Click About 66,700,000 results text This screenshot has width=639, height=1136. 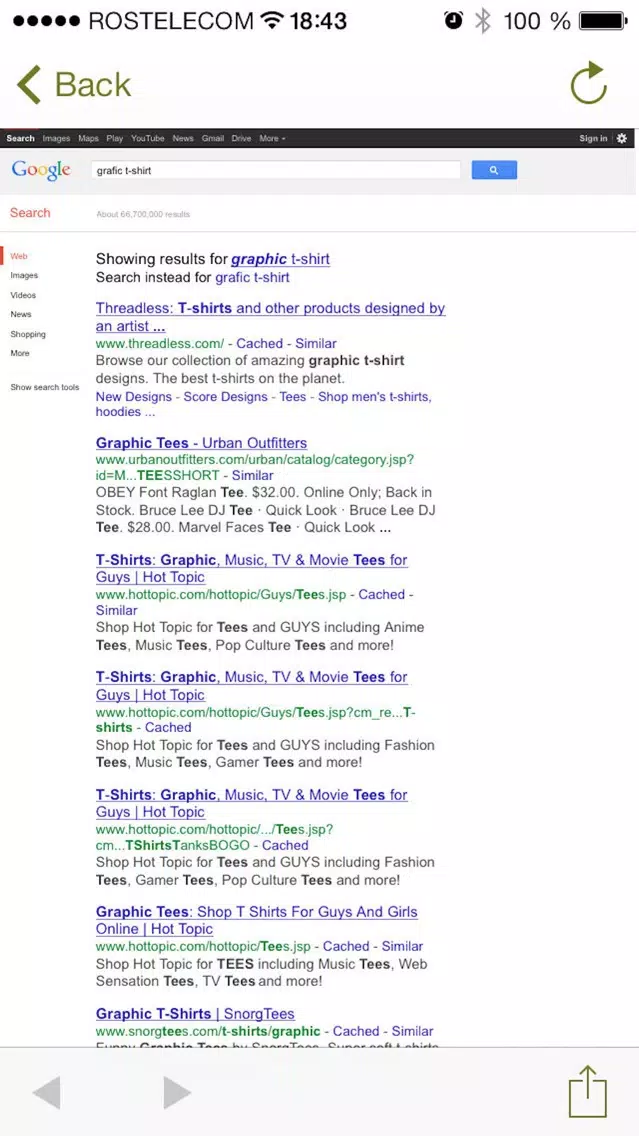coord(143,214)
